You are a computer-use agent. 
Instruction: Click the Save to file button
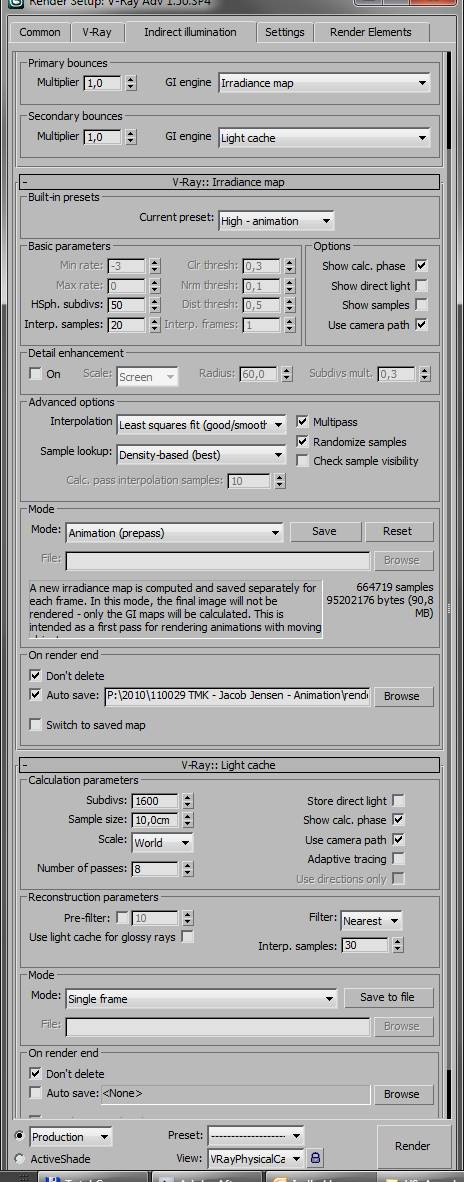tap(387, 997)
